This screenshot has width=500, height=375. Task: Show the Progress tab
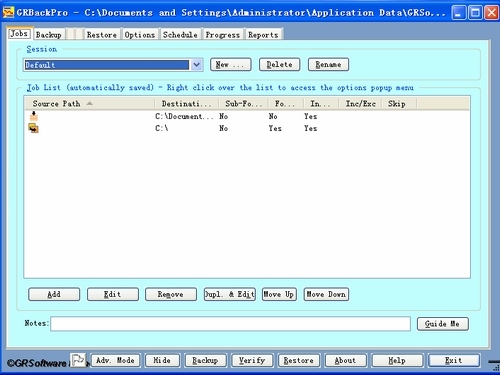pyautogui.click(x=222, y=35)
